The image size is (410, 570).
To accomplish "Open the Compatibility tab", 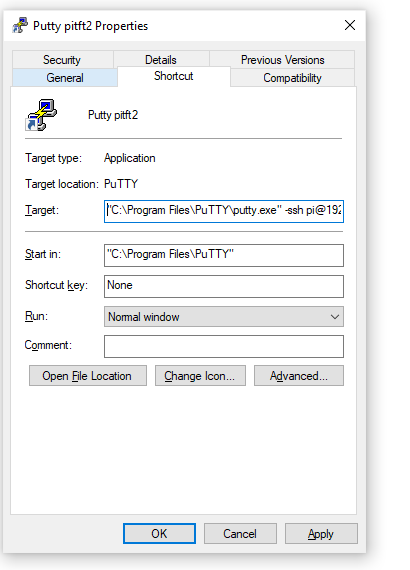I will click(293, 77).
